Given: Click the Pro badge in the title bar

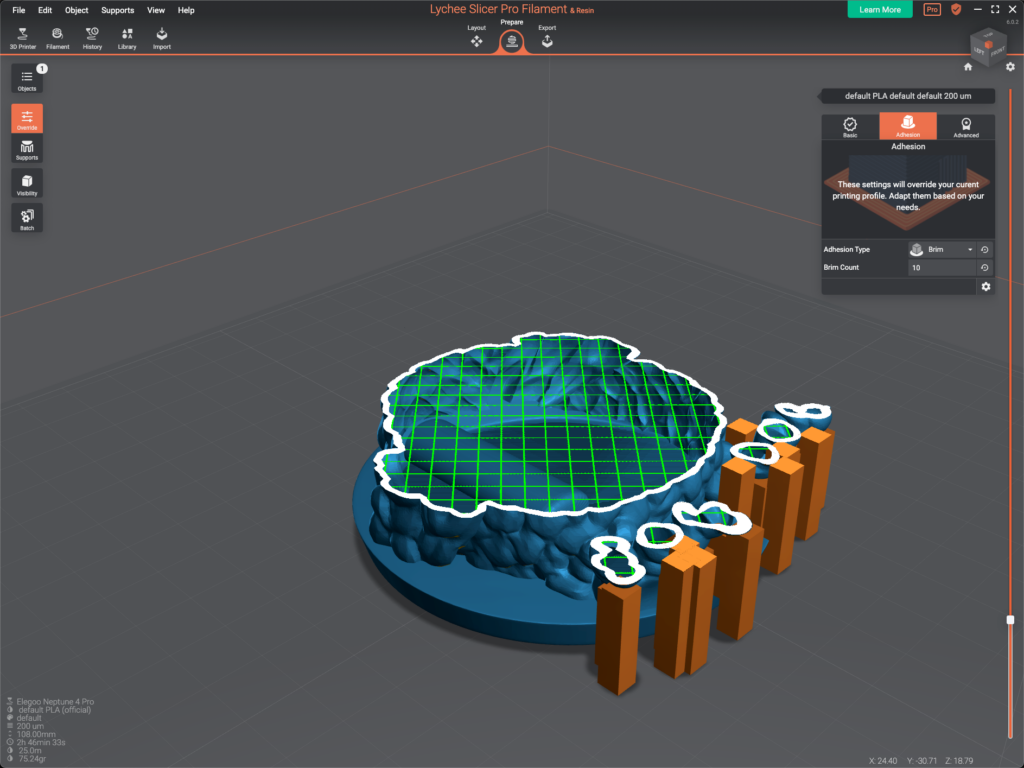Looking at the screenshot, I should click(931, 9).
